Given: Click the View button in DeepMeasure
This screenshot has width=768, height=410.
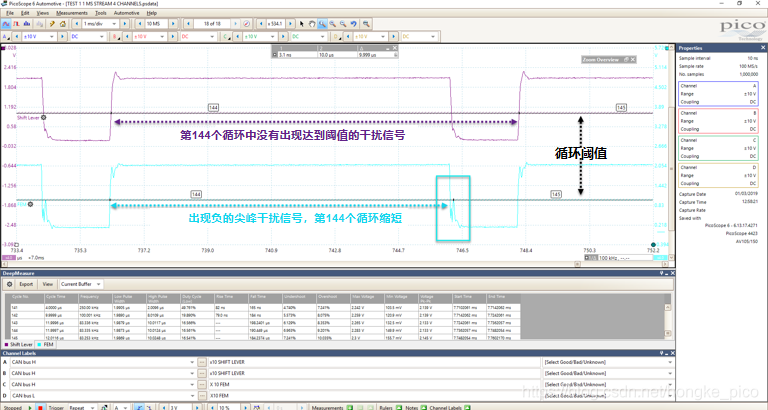Looking at the screenshot, I should pos(48,284).
